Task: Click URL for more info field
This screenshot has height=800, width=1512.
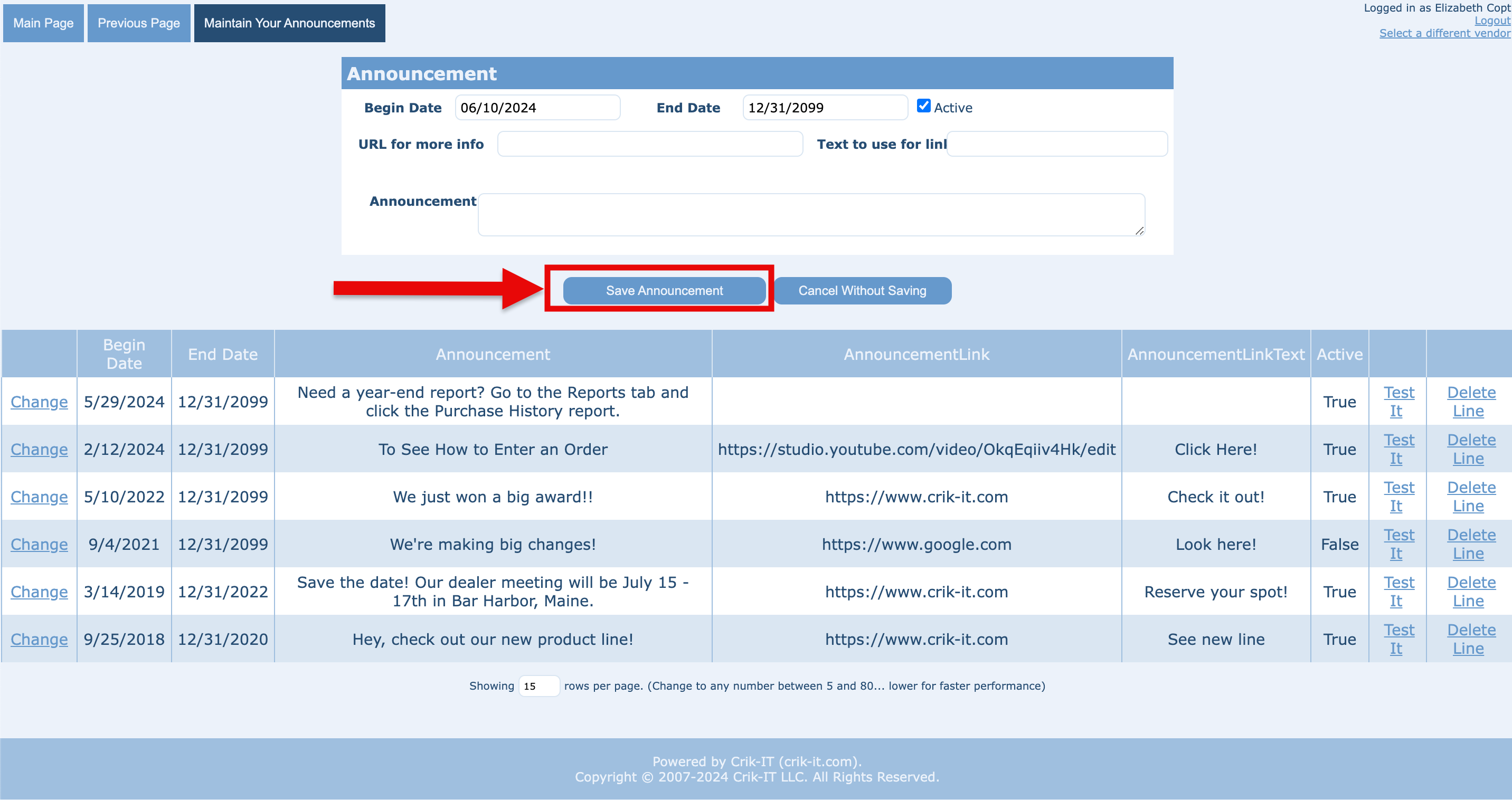Action: click(x=650, y=144)
